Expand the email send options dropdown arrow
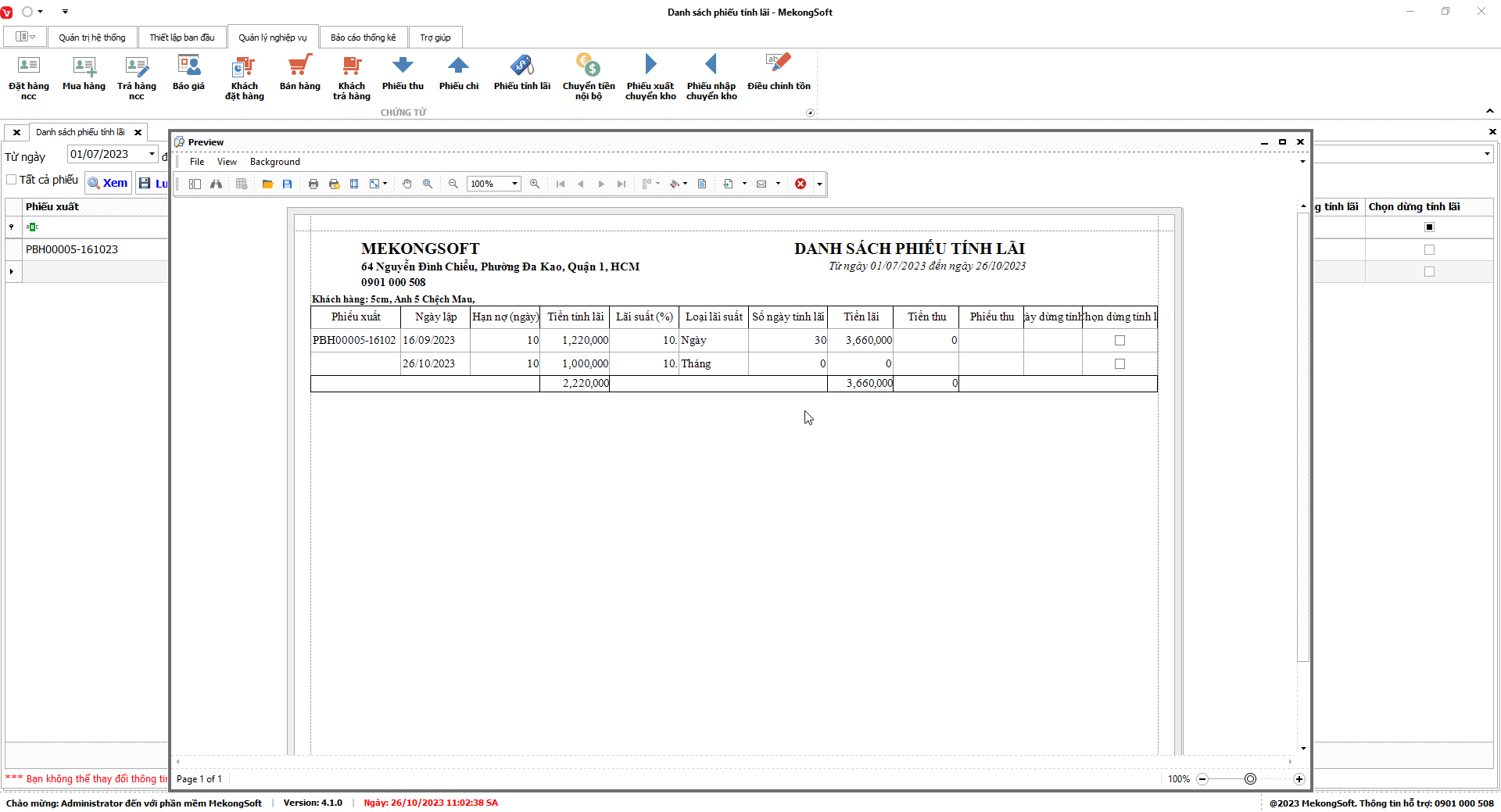1501x812 pixels. tap(778, 184)
